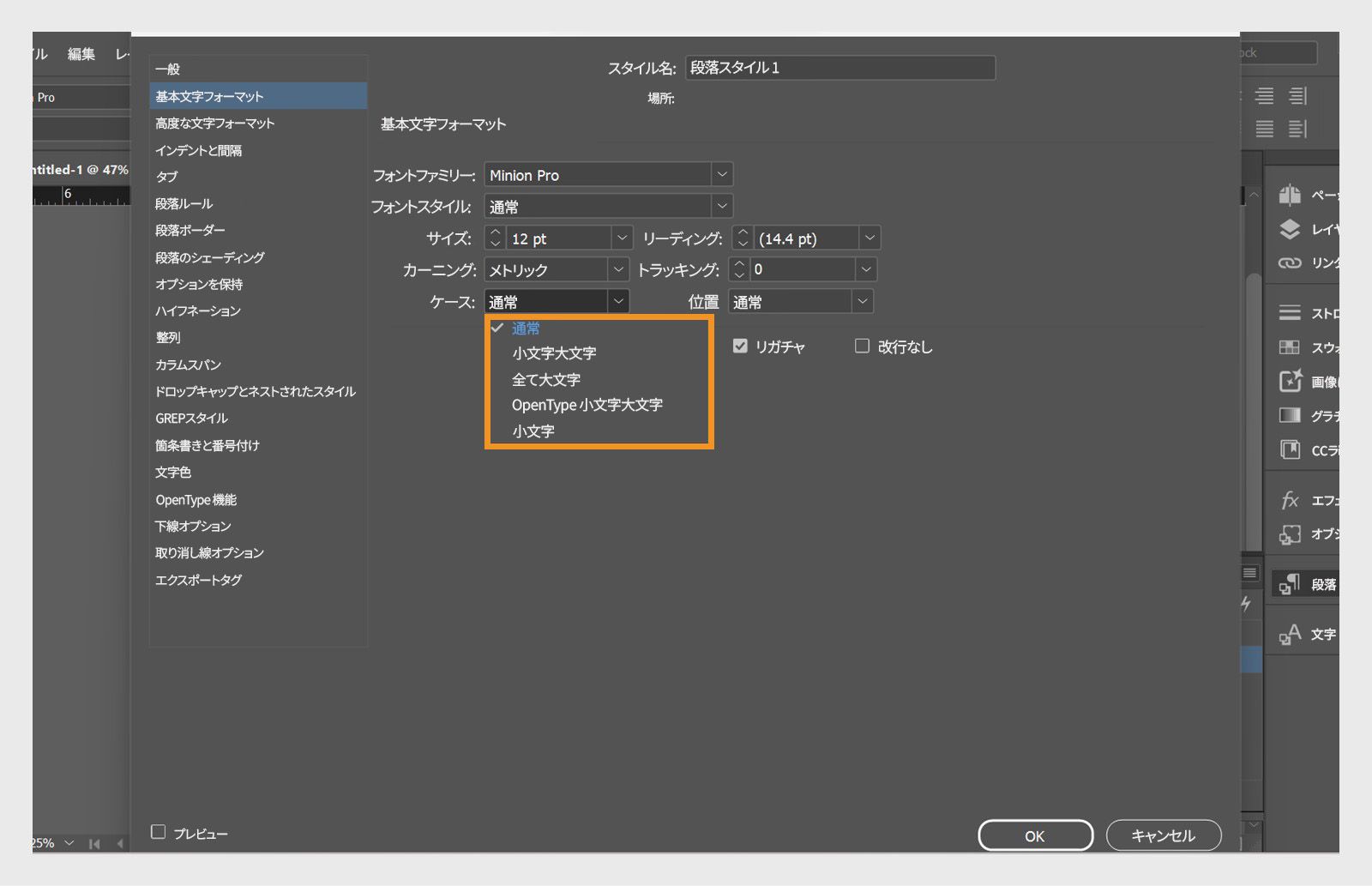Click the サイズ stepper arrows
This screenshot has height=886, width=1372.
tap(495, 238)
